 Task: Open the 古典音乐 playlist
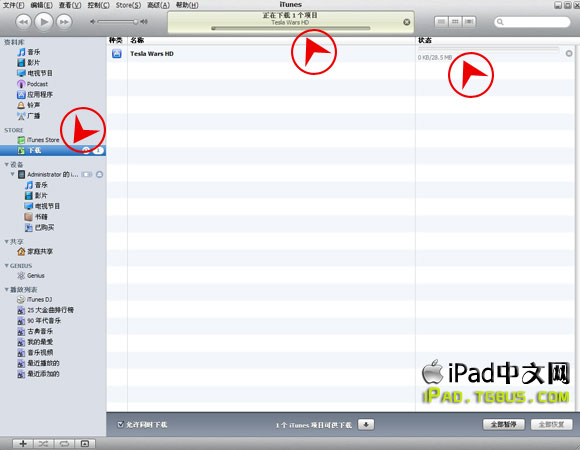click(x=35, y=331)
